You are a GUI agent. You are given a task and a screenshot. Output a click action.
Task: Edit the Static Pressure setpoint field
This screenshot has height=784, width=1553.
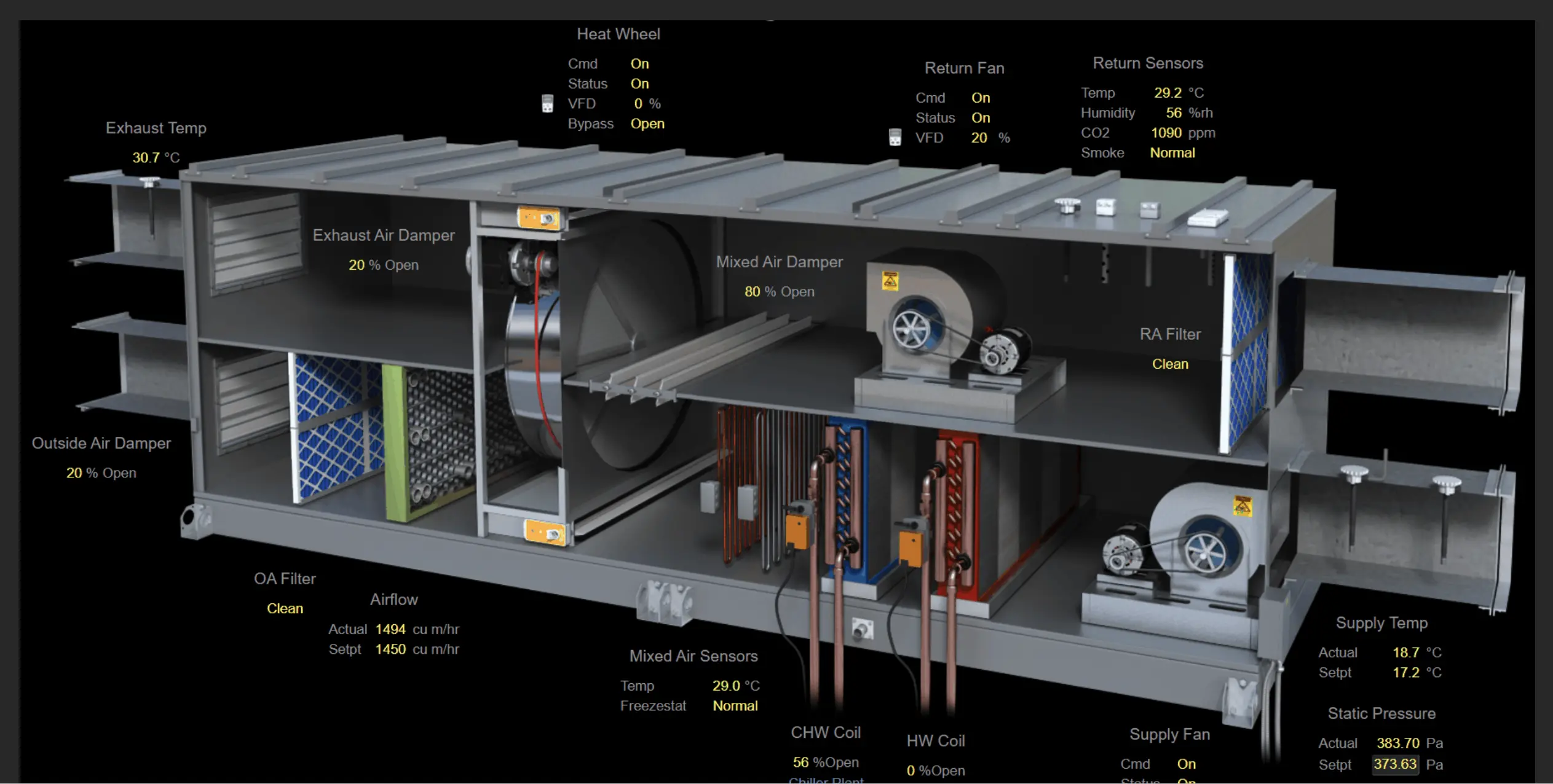coord(1396,764)
